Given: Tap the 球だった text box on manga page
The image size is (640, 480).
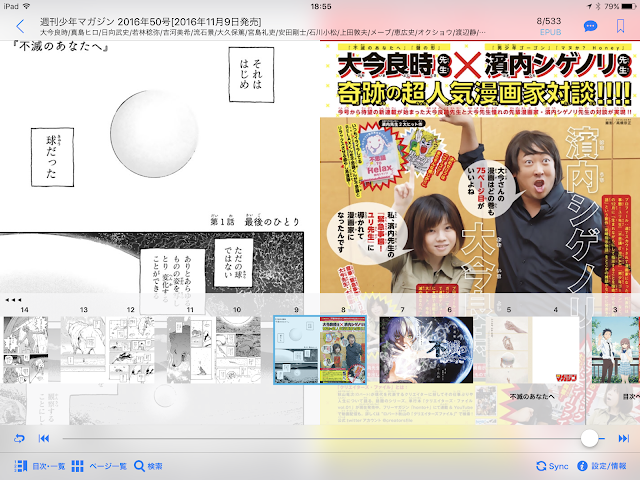Looking at the screenshot, I should 52,157.
